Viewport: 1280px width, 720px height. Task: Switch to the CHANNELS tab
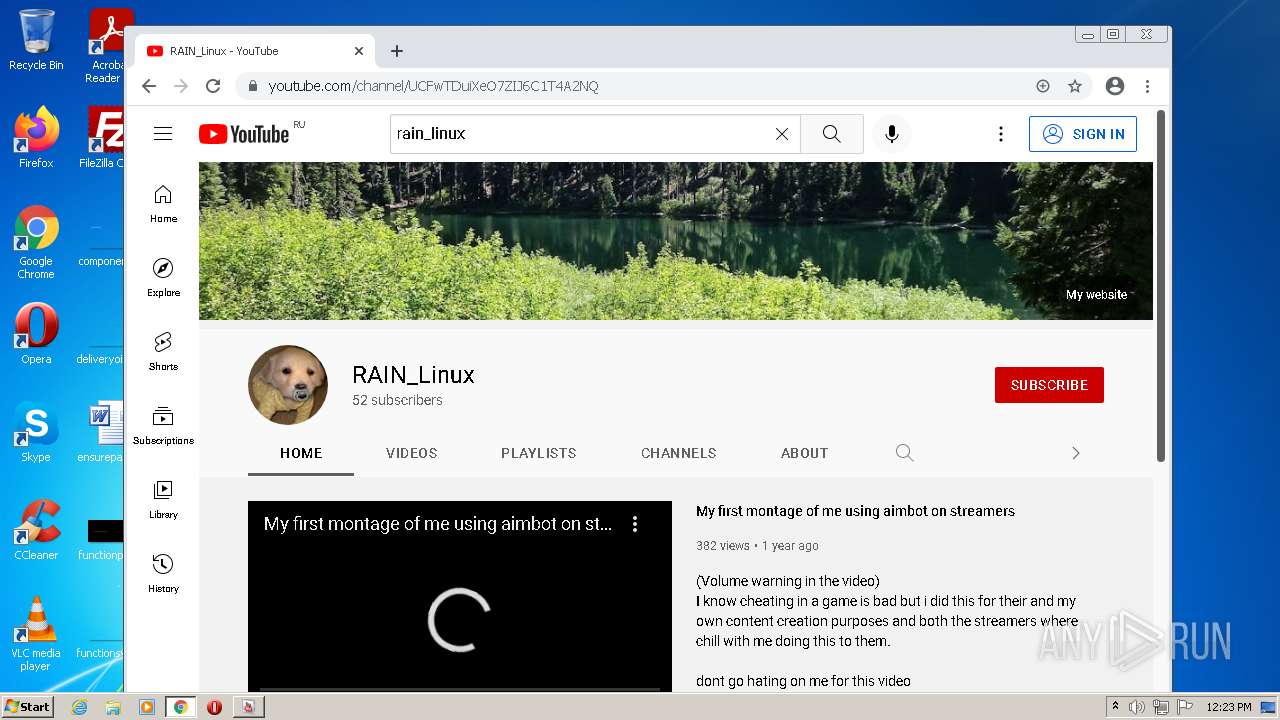(x=679, y=453)
